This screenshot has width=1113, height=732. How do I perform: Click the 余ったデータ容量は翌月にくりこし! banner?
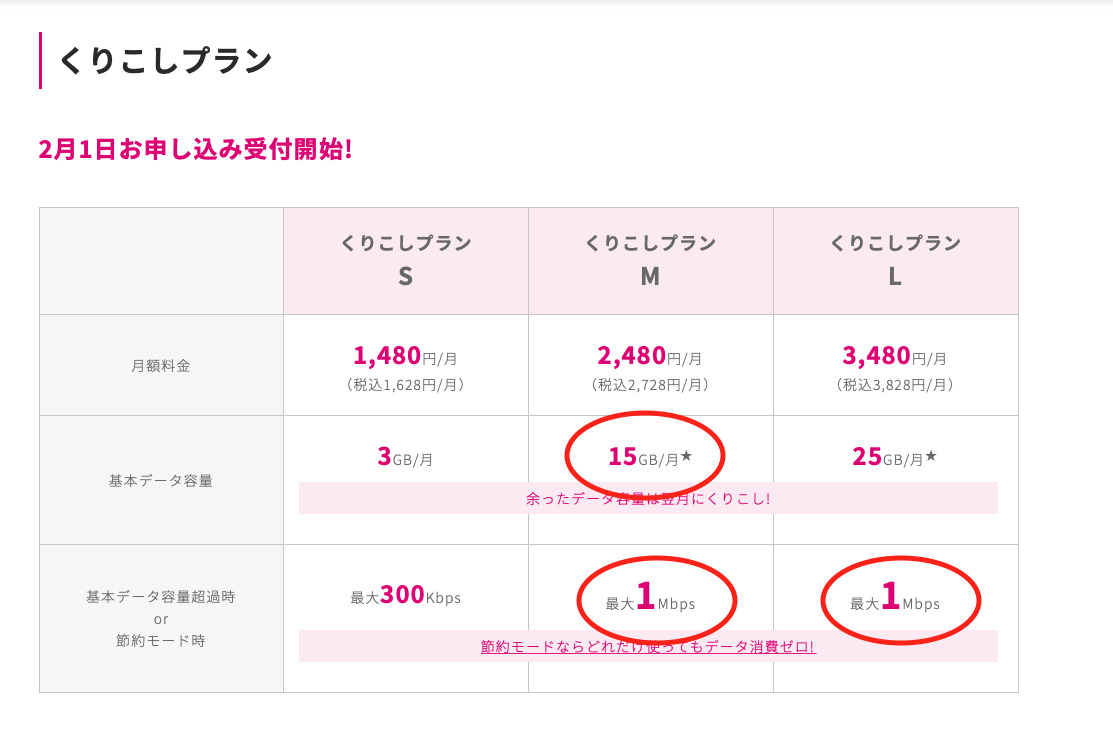click(648, 498)
